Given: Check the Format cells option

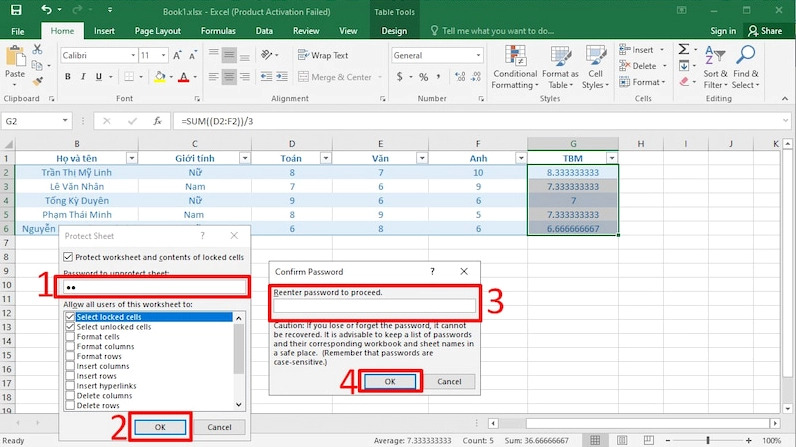Looking at the screenshot, I should [x=70, y=337].
